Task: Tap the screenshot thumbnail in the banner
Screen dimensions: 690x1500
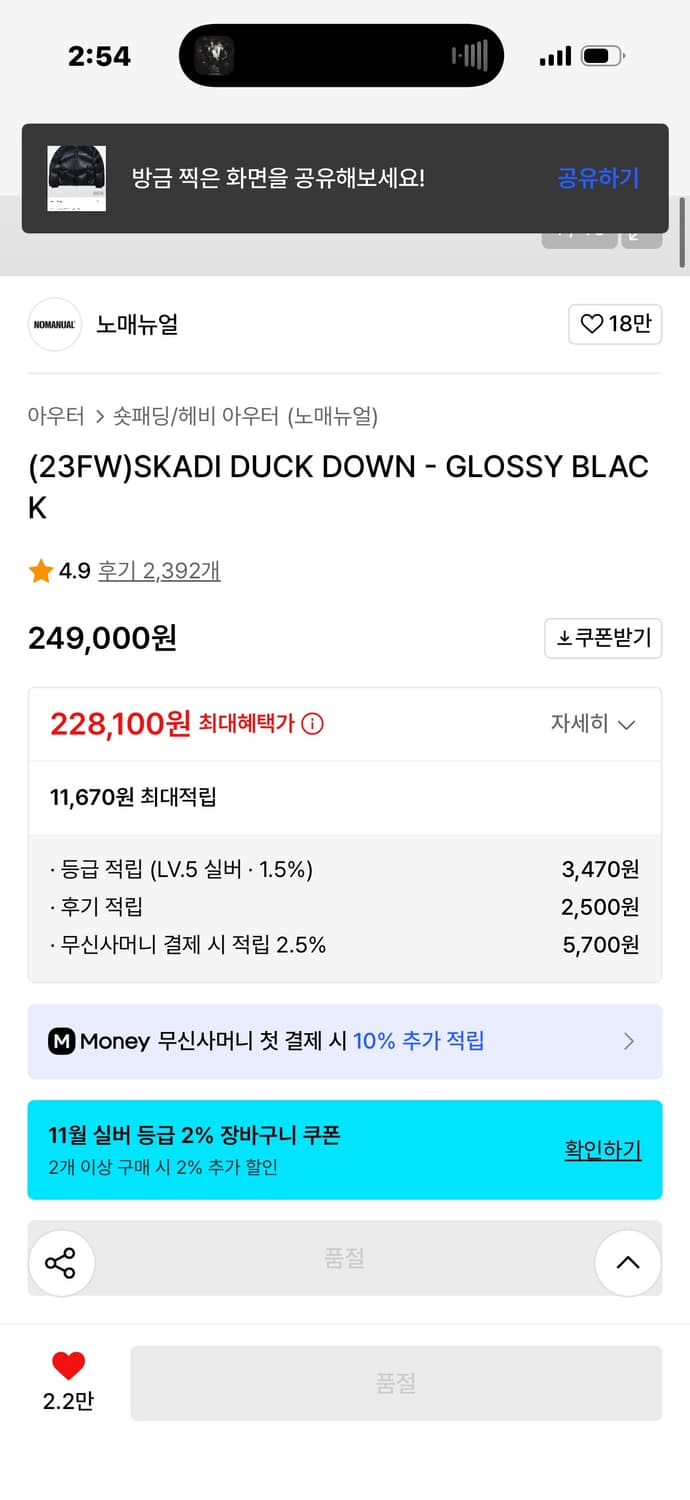Action: (x=75, y=177)
